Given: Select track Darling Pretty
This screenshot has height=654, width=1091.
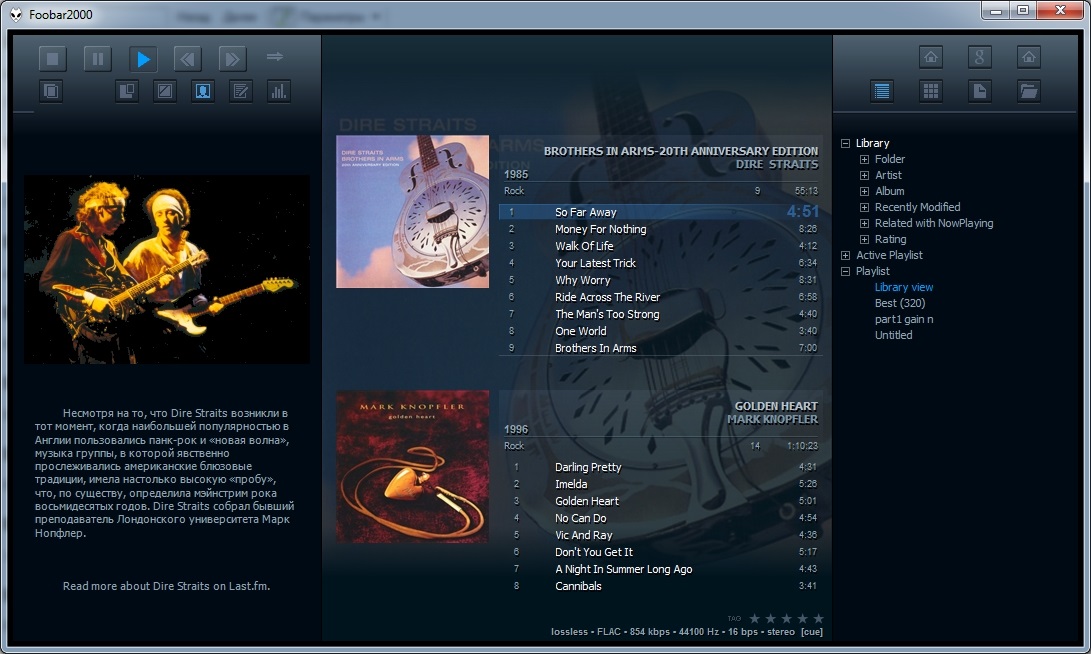Looking at the screenshot, I should pos(660,467).
